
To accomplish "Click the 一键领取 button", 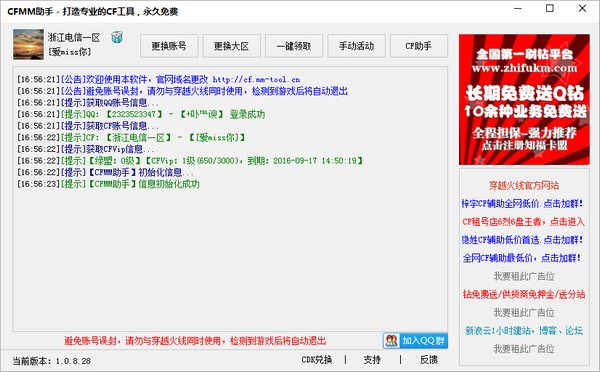I will tap(294, 46).
